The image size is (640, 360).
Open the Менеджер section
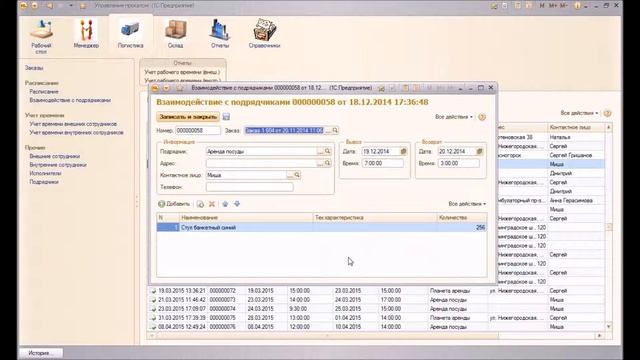click(x=86, y=33)
